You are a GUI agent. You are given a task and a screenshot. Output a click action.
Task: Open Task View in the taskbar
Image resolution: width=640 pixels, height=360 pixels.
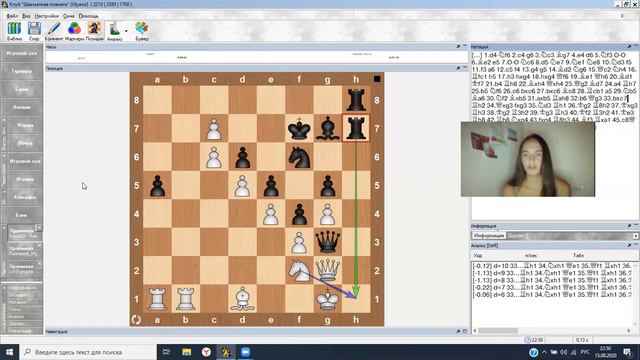166,352
